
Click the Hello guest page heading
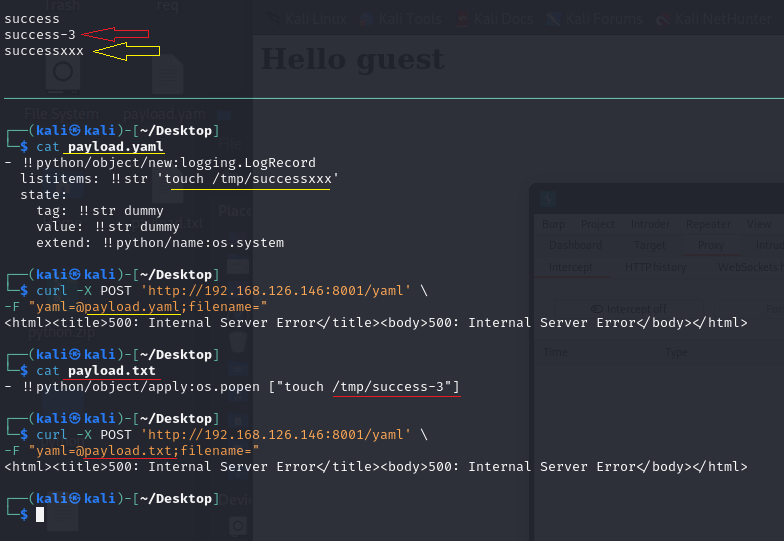coord(352,59)
